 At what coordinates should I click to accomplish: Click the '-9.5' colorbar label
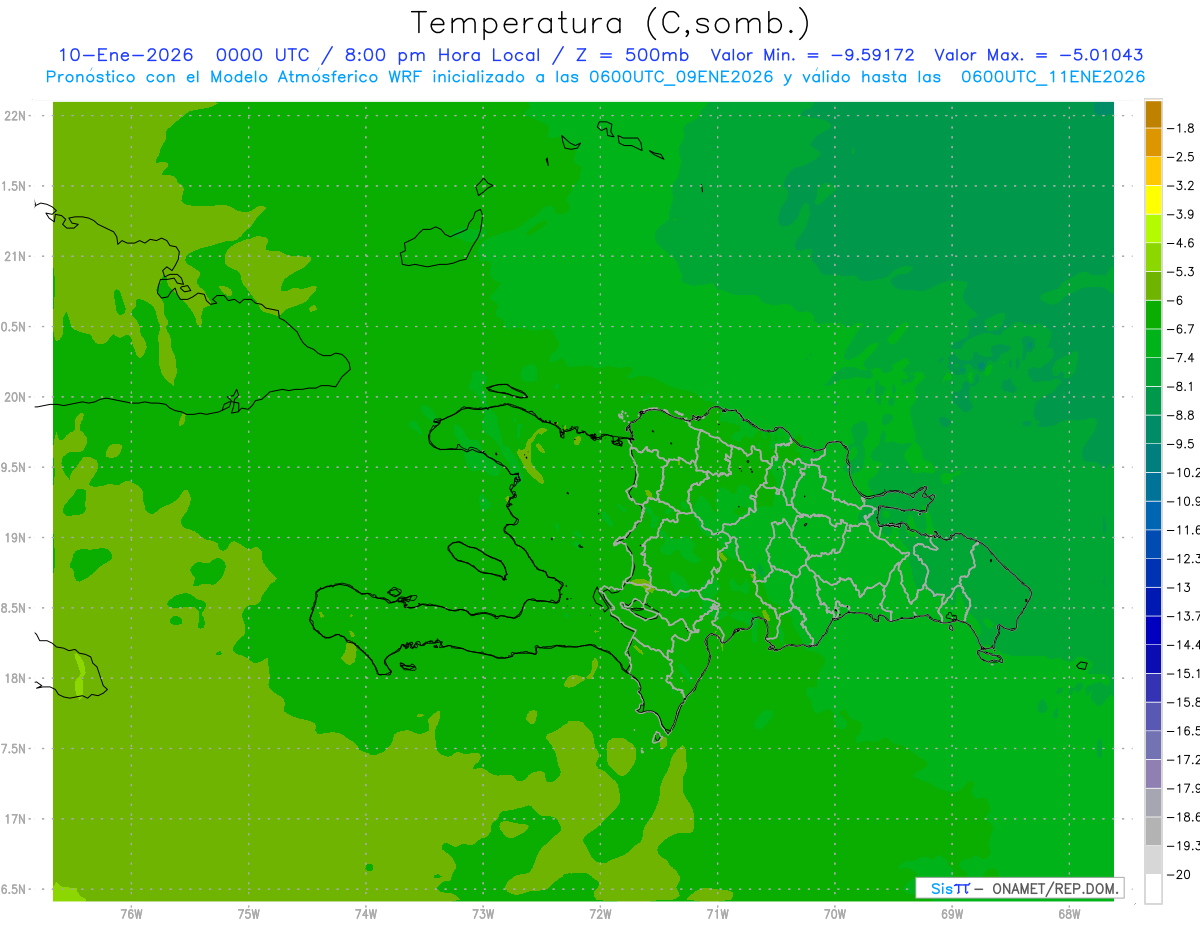[x=1181, y=444]
